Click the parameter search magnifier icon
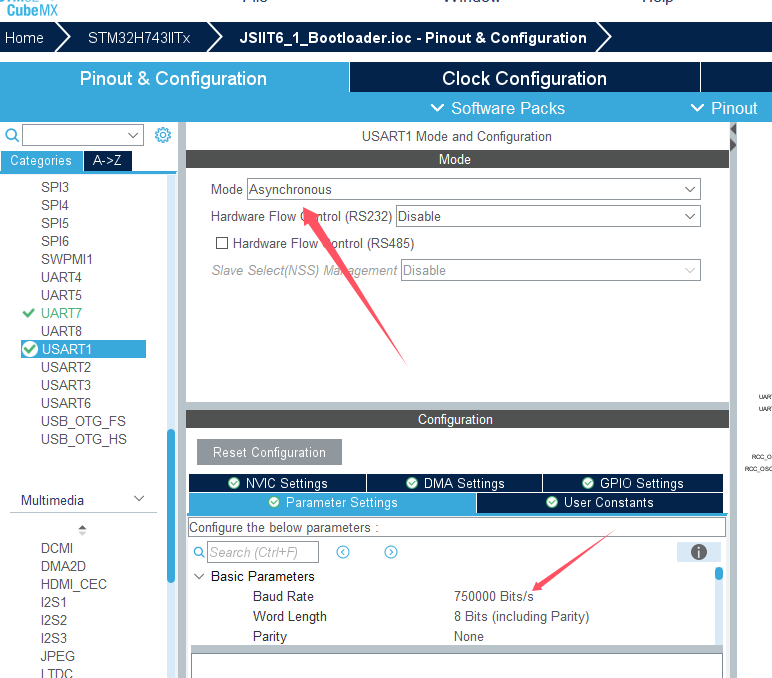Image resolution: width=772 pixels, height=678 pixels. [199, 552]
